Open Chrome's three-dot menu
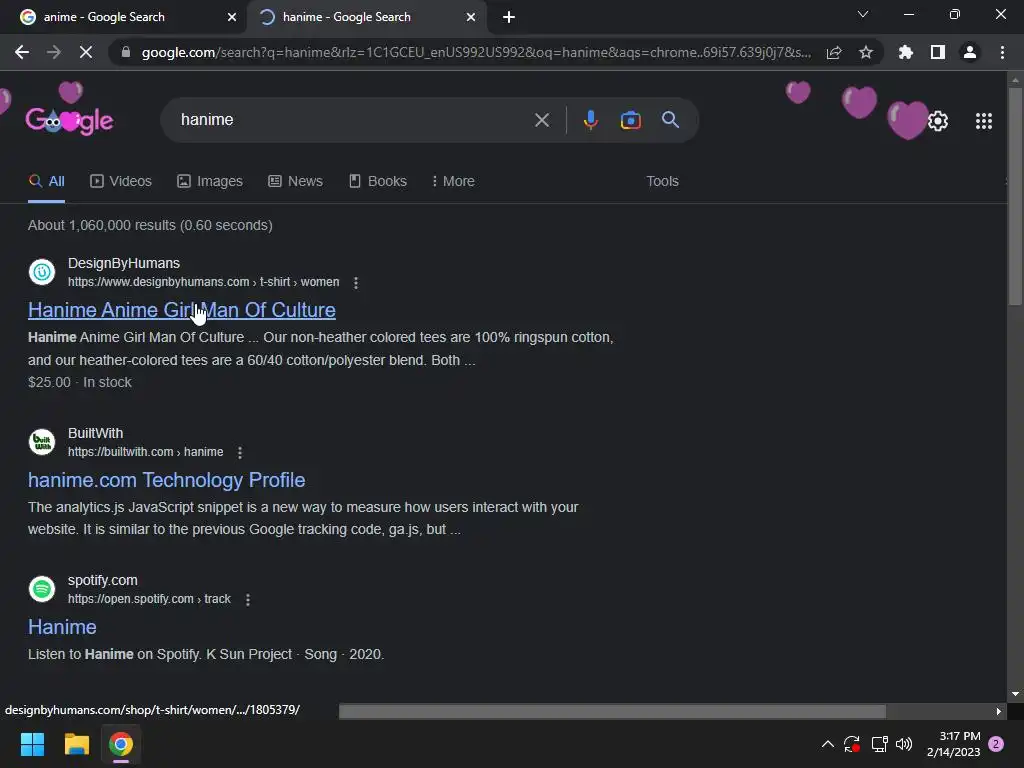Screen dimensions: 1024x768 pos(1002,52)
